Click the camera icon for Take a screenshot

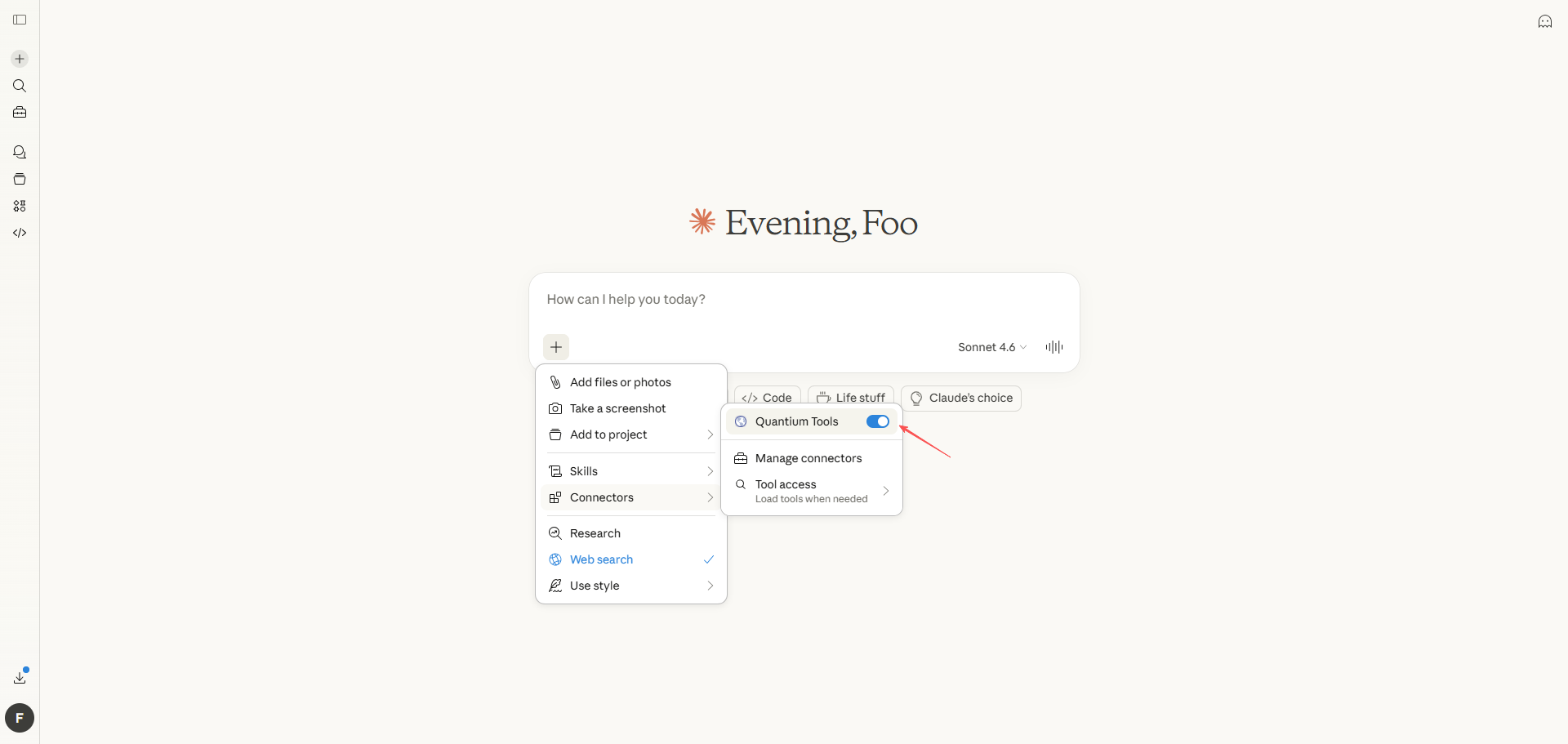pyautogui.click(x=555, y=408)
